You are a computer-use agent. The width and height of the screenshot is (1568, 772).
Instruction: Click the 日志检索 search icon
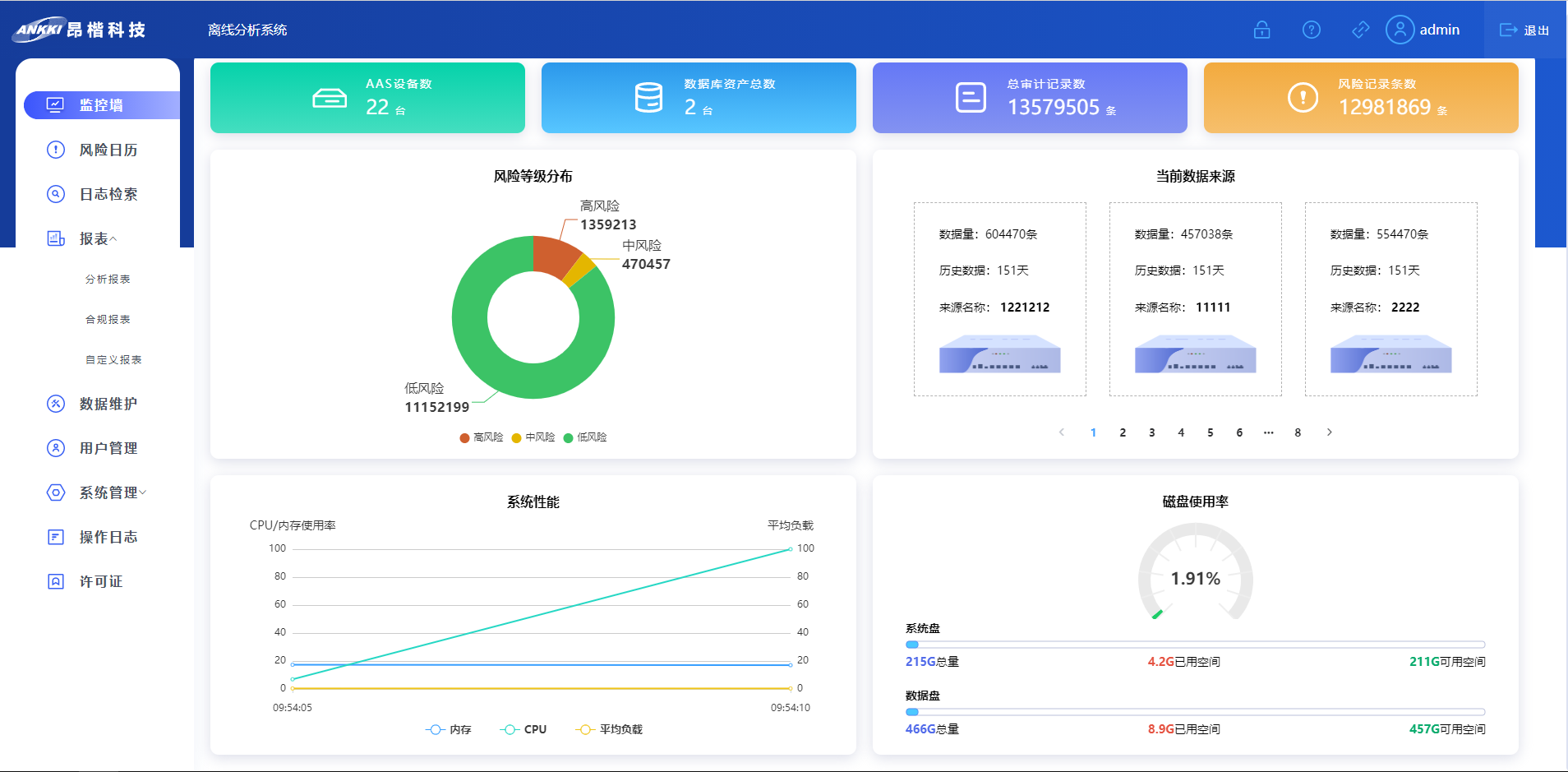(x=56, y=194)
